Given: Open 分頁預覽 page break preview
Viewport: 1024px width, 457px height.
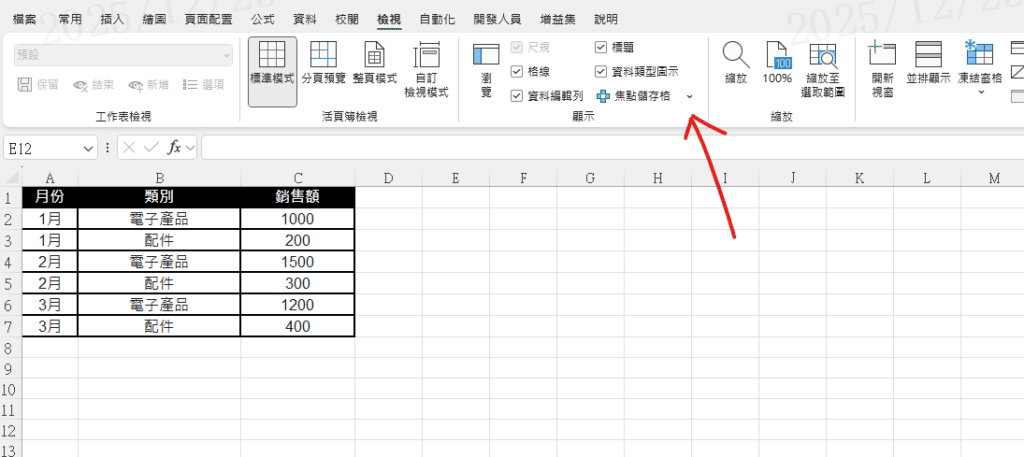Looking at the screenshot, I should pos(322,70).
